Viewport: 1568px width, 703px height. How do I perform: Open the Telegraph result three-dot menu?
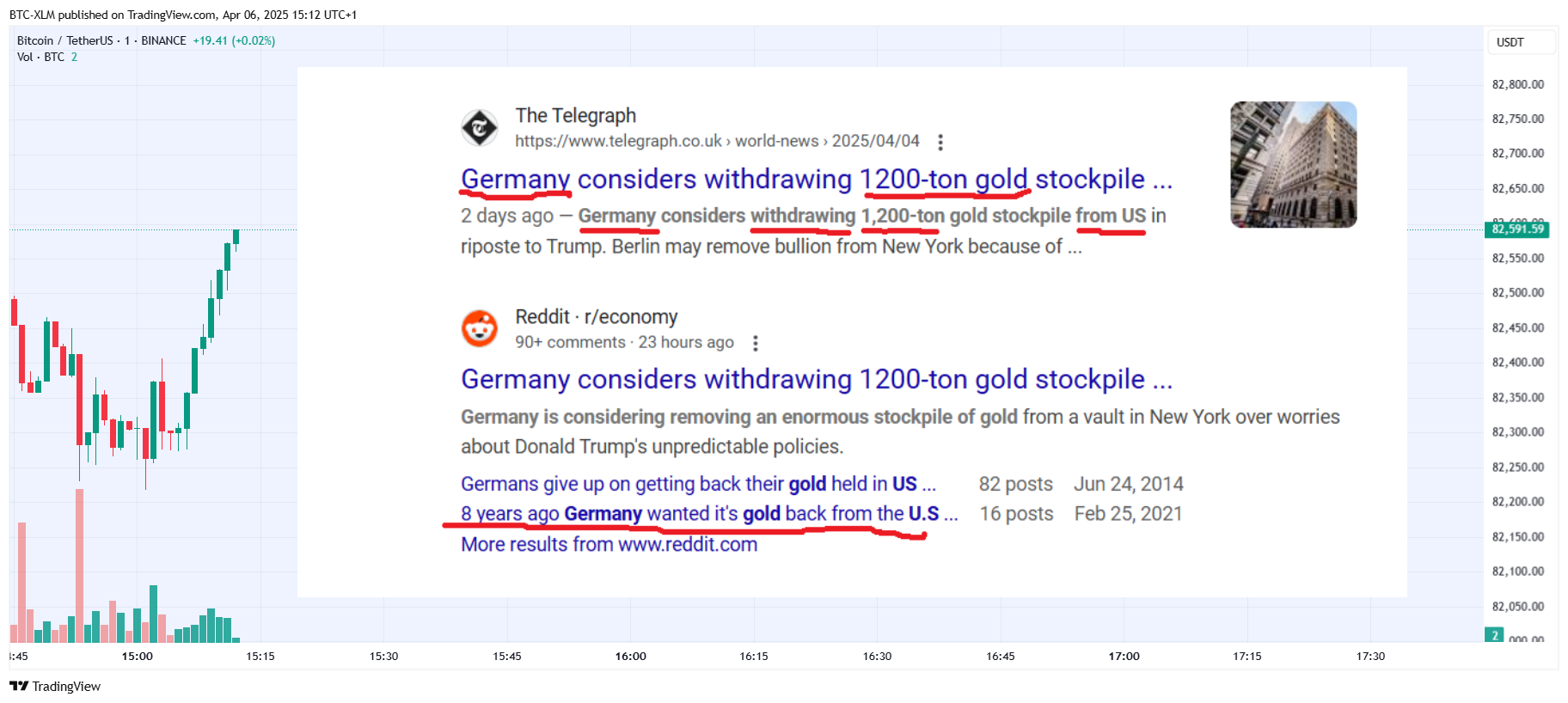(940, 142)
